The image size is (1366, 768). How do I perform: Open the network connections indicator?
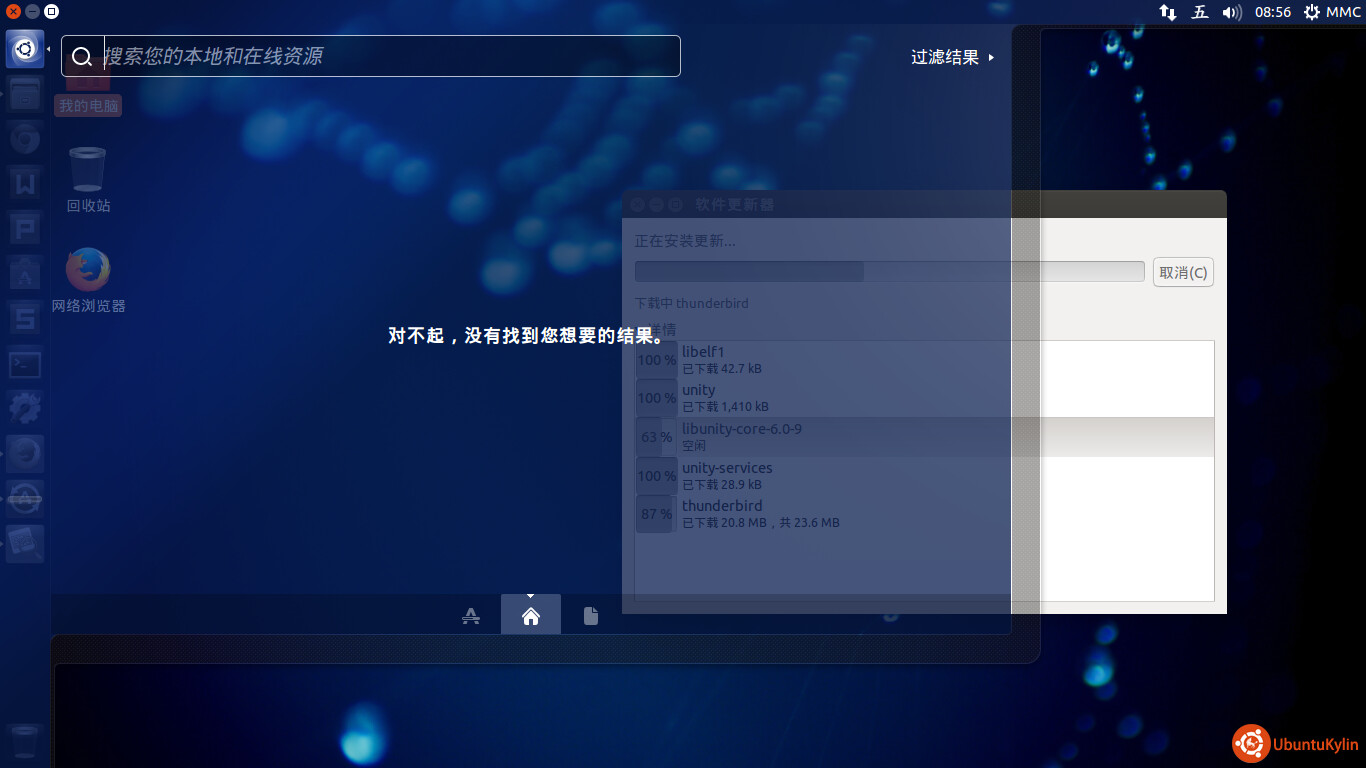point(1167,12)
